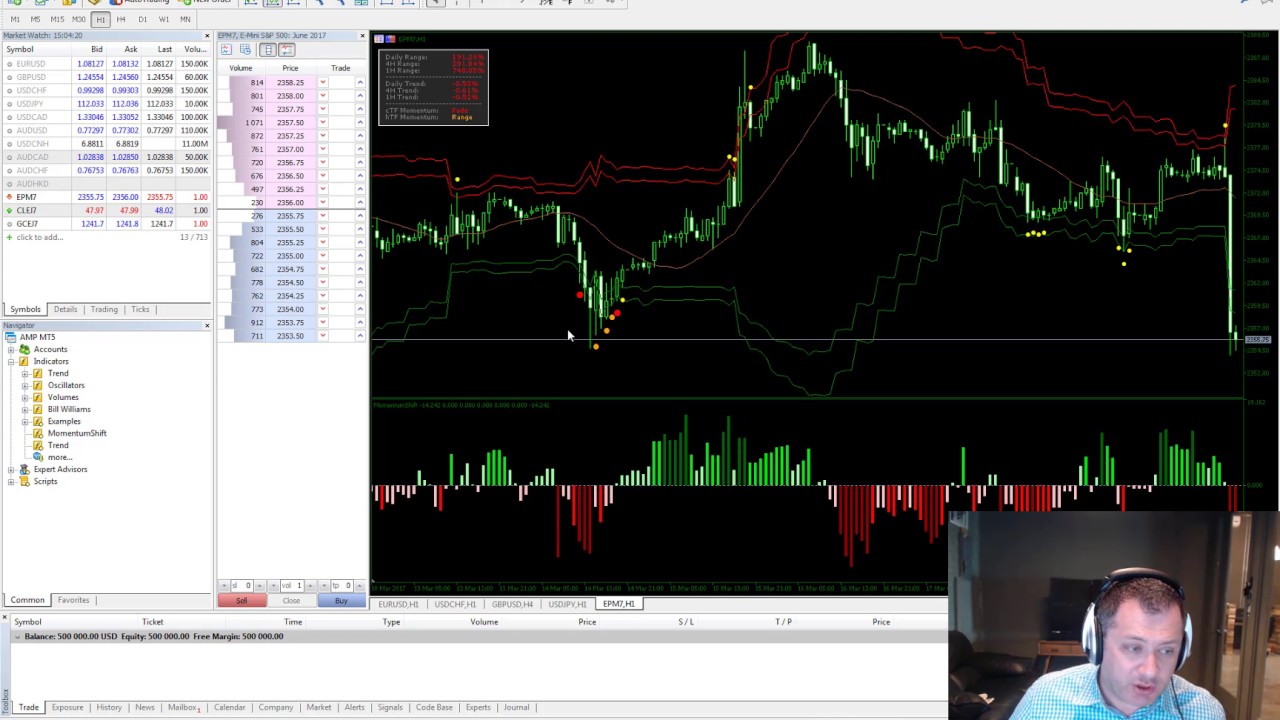
Task: Click the buy arrow at price 2357.00
Action: pos(360,149)
